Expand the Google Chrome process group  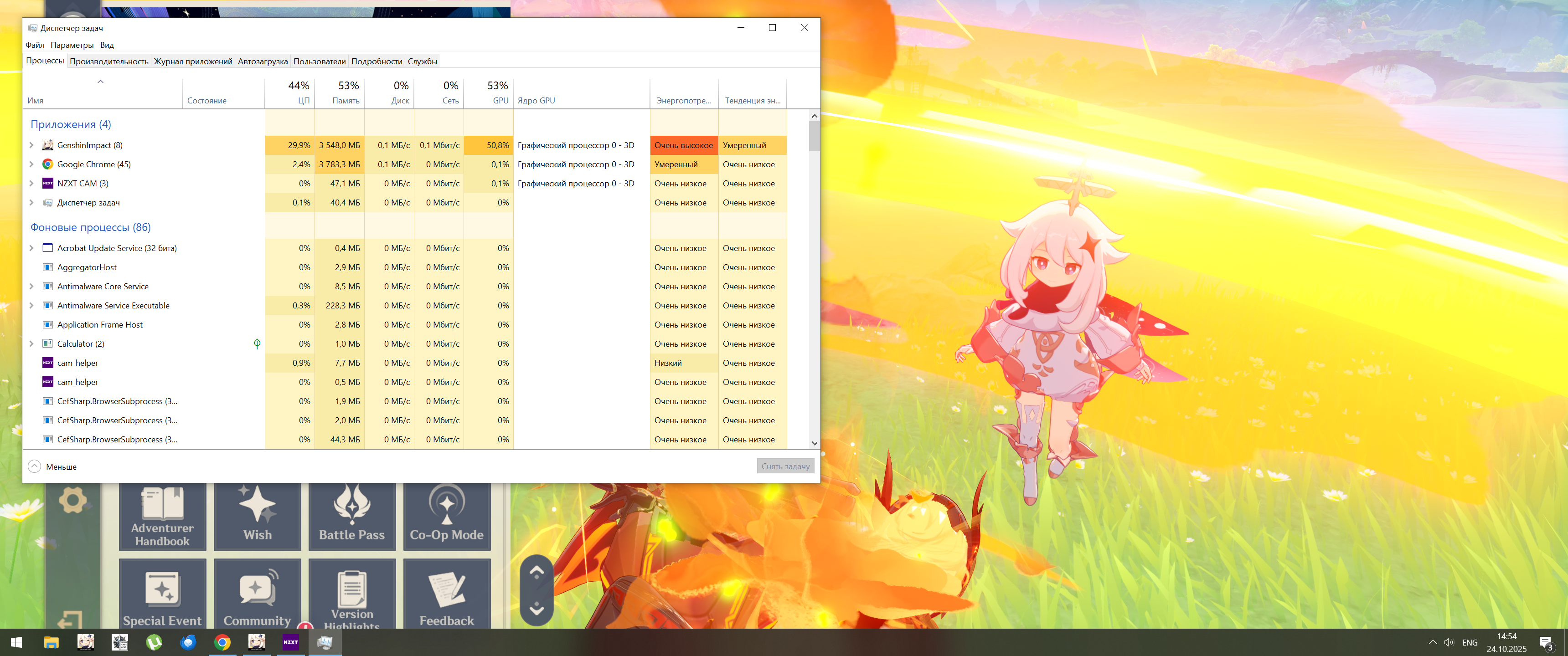point(31,164)
